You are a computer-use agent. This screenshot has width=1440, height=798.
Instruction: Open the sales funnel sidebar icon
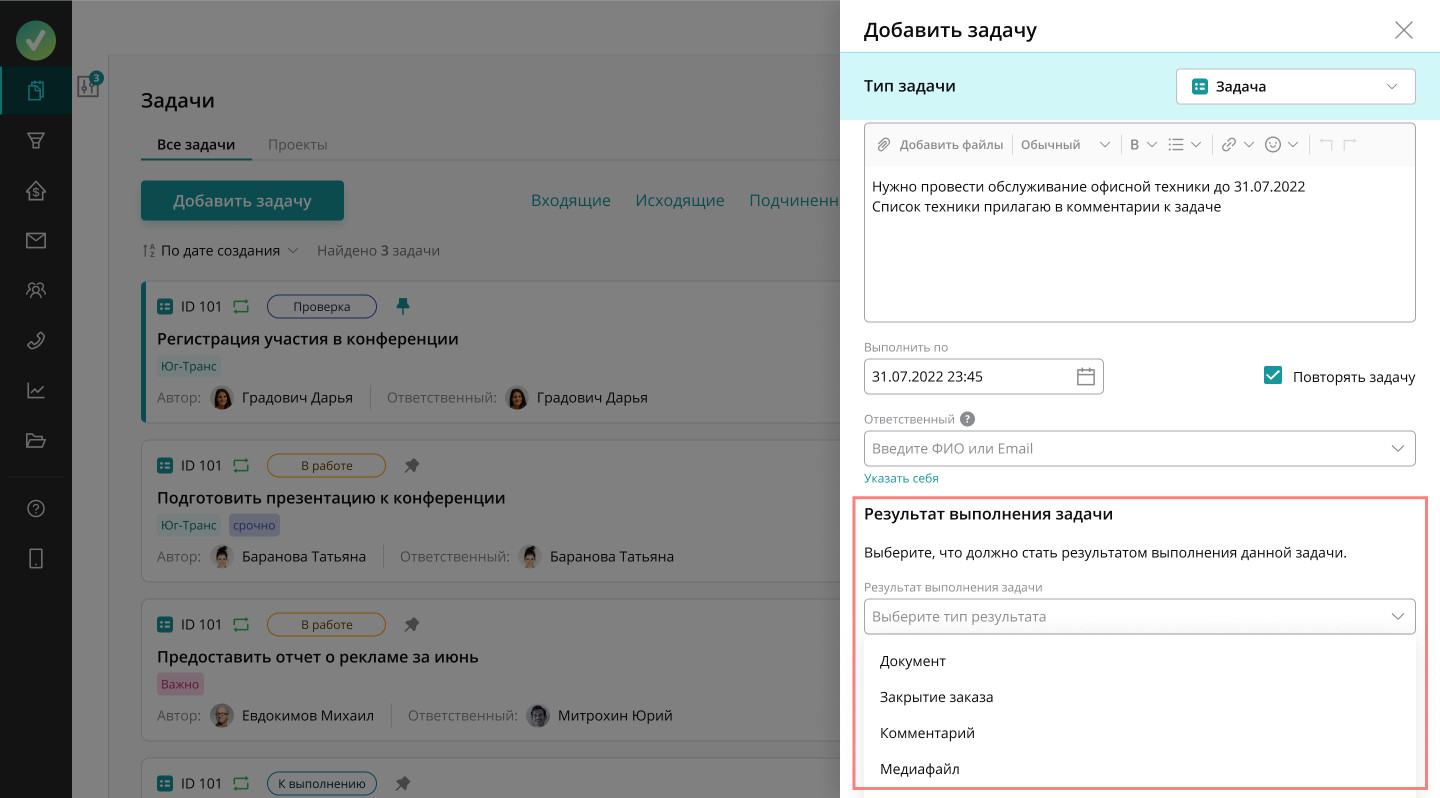36,141
